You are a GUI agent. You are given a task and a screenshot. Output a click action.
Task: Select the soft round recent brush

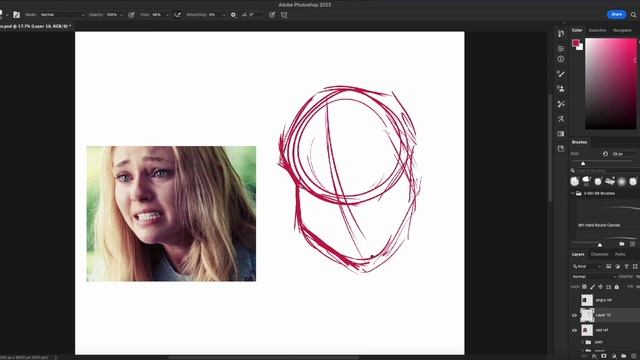[621, 181]
